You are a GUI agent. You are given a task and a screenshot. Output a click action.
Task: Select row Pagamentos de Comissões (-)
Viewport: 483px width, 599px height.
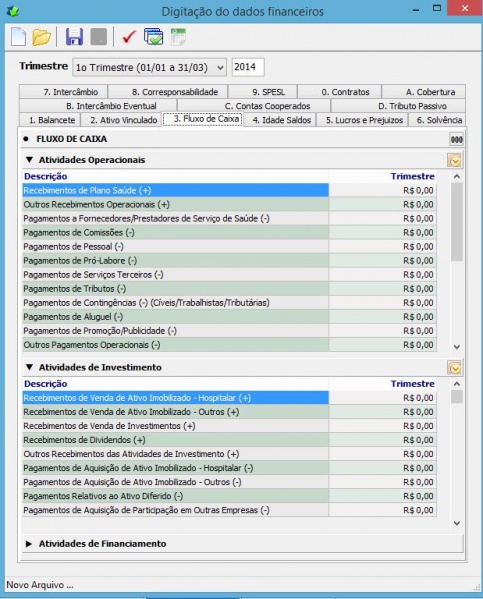click(x=229, y=233)
